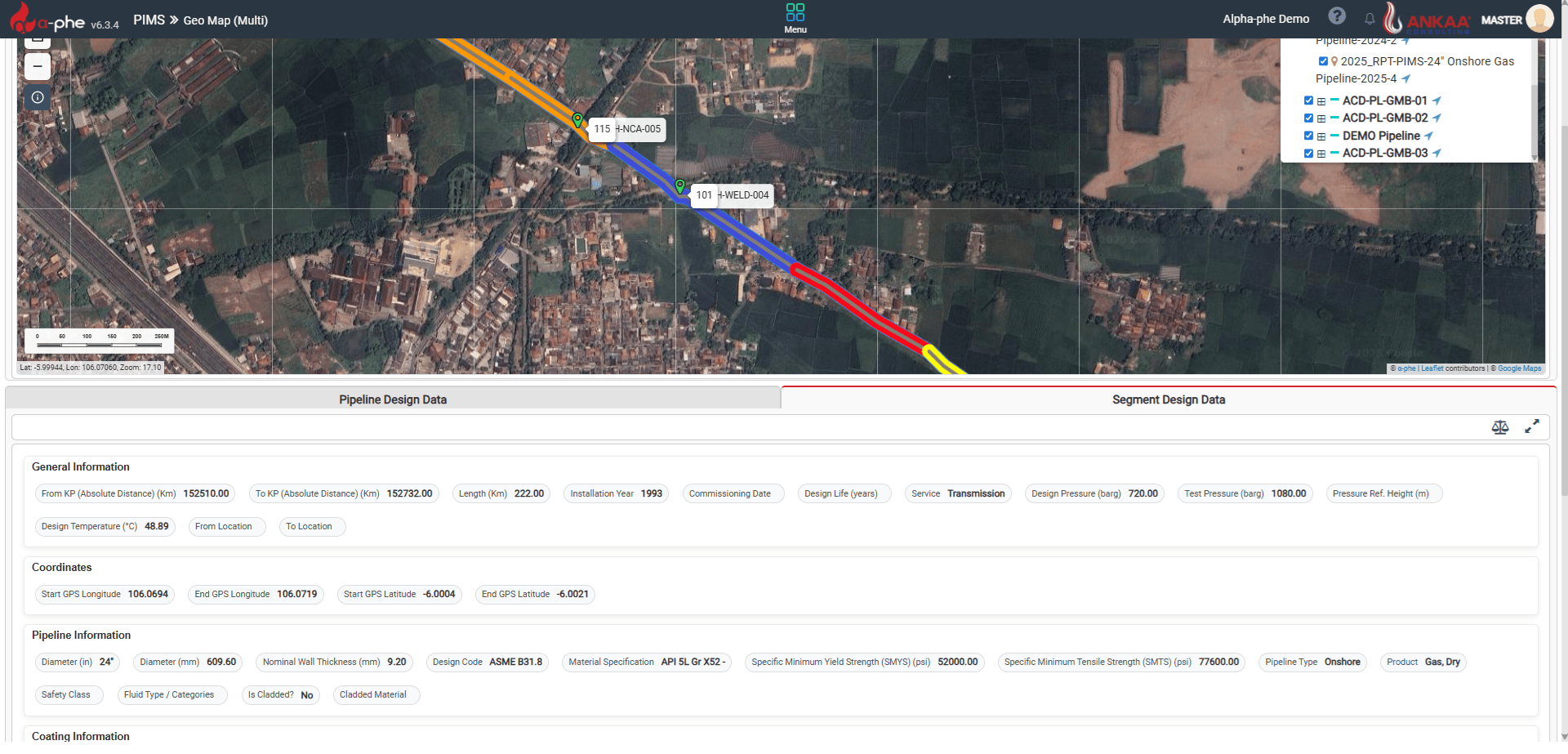This screenshot has height=754, width=1568.
Task: Uncheck the 2025_RPT-PIMS-24" Onshore Gas checkbox
Action: click(1323, 61)
